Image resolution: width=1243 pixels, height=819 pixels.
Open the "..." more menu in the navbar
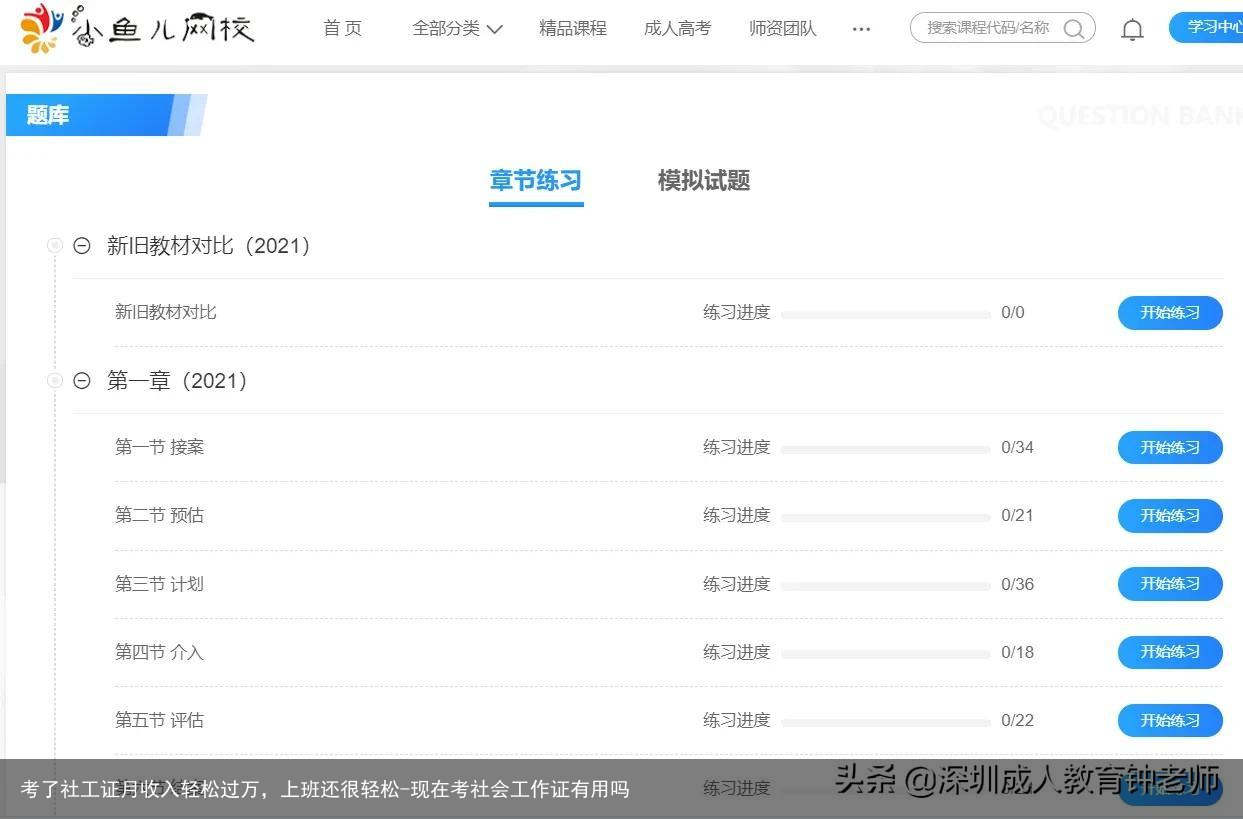click(861, 29)
